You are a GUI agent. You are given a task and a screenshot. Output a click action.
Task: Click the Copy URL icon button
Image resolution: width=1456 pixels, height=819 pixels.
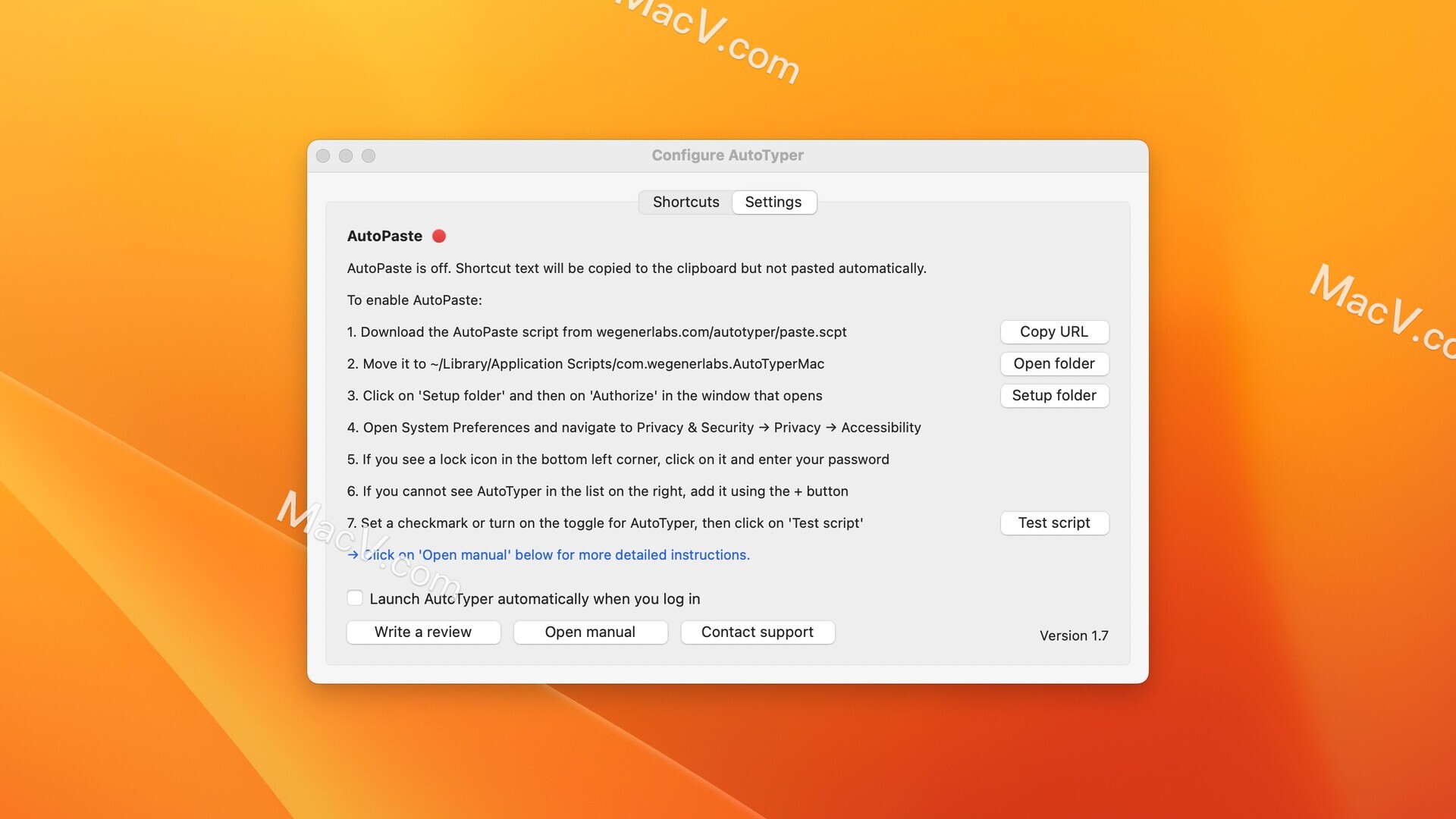(x=1054, y=331)
